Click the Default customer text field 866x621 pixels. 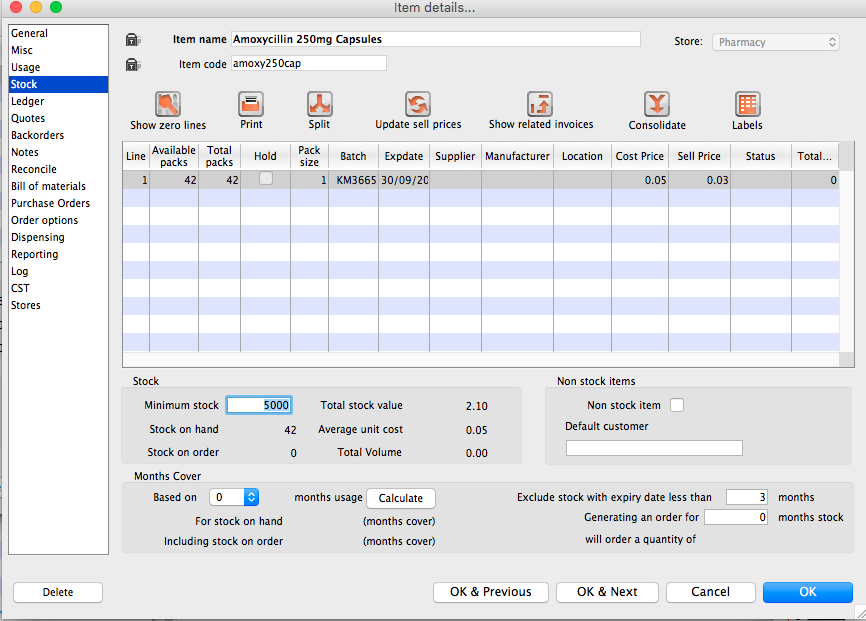coord(654,448)
